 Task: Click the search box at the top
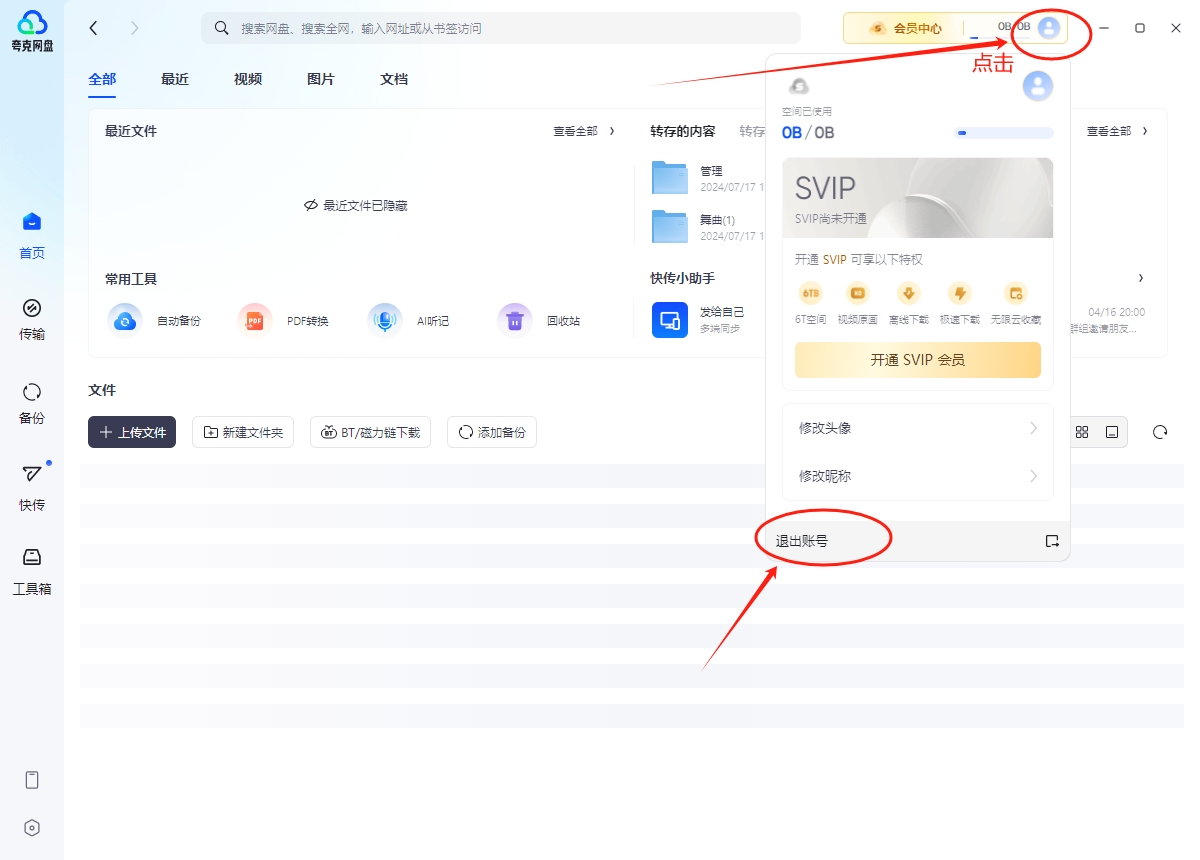[x=501, y=28]
